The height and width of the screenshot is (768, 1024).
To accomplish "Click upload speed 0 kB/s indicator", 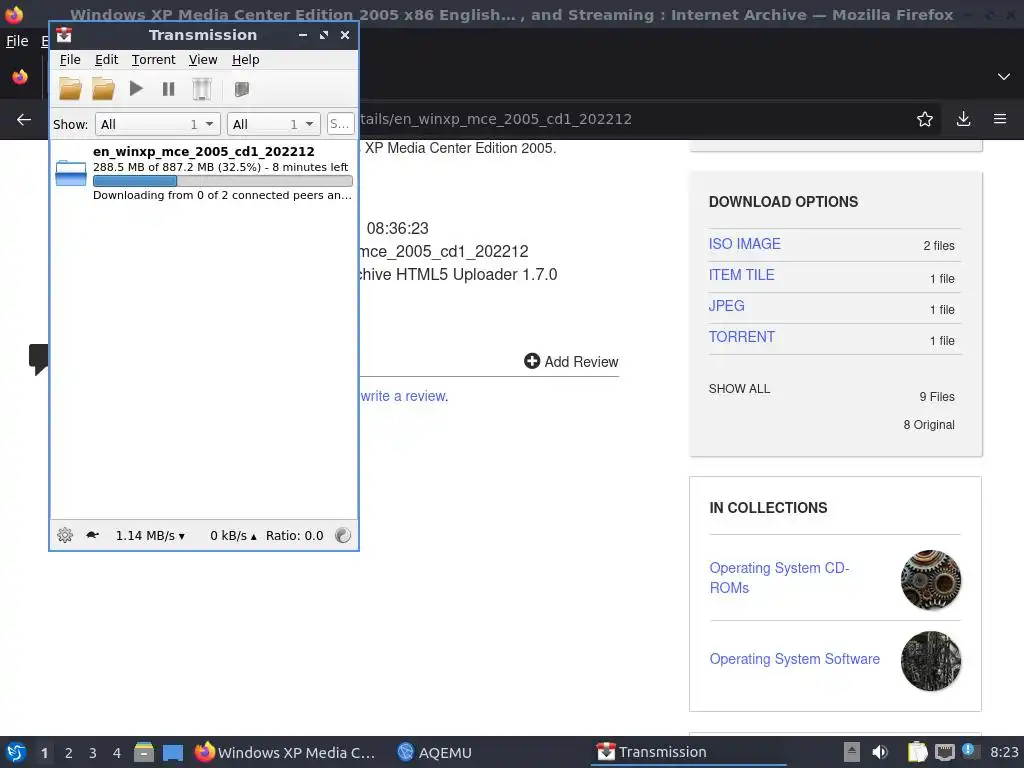I will 233,536.
